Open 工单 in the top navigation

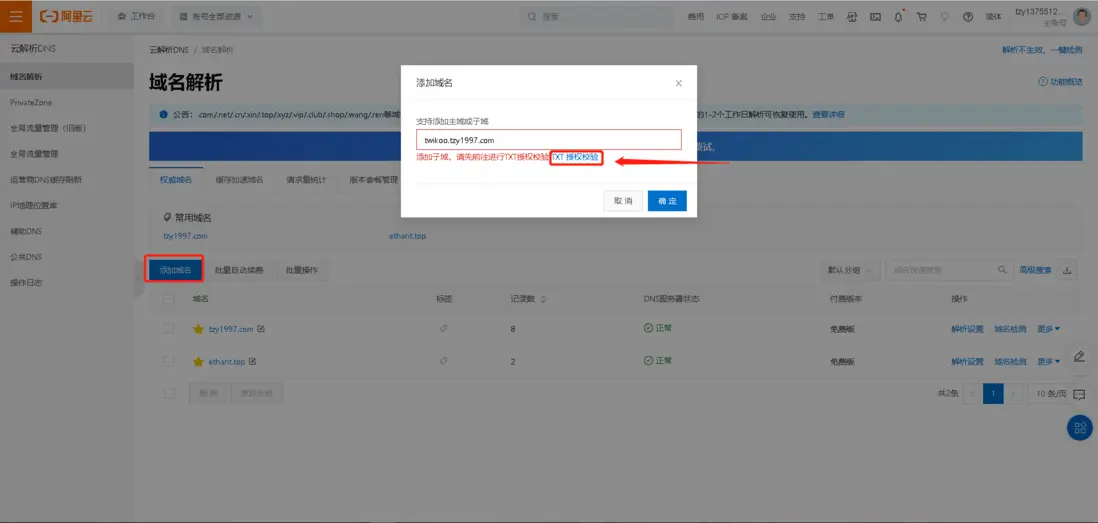(826, 17)
